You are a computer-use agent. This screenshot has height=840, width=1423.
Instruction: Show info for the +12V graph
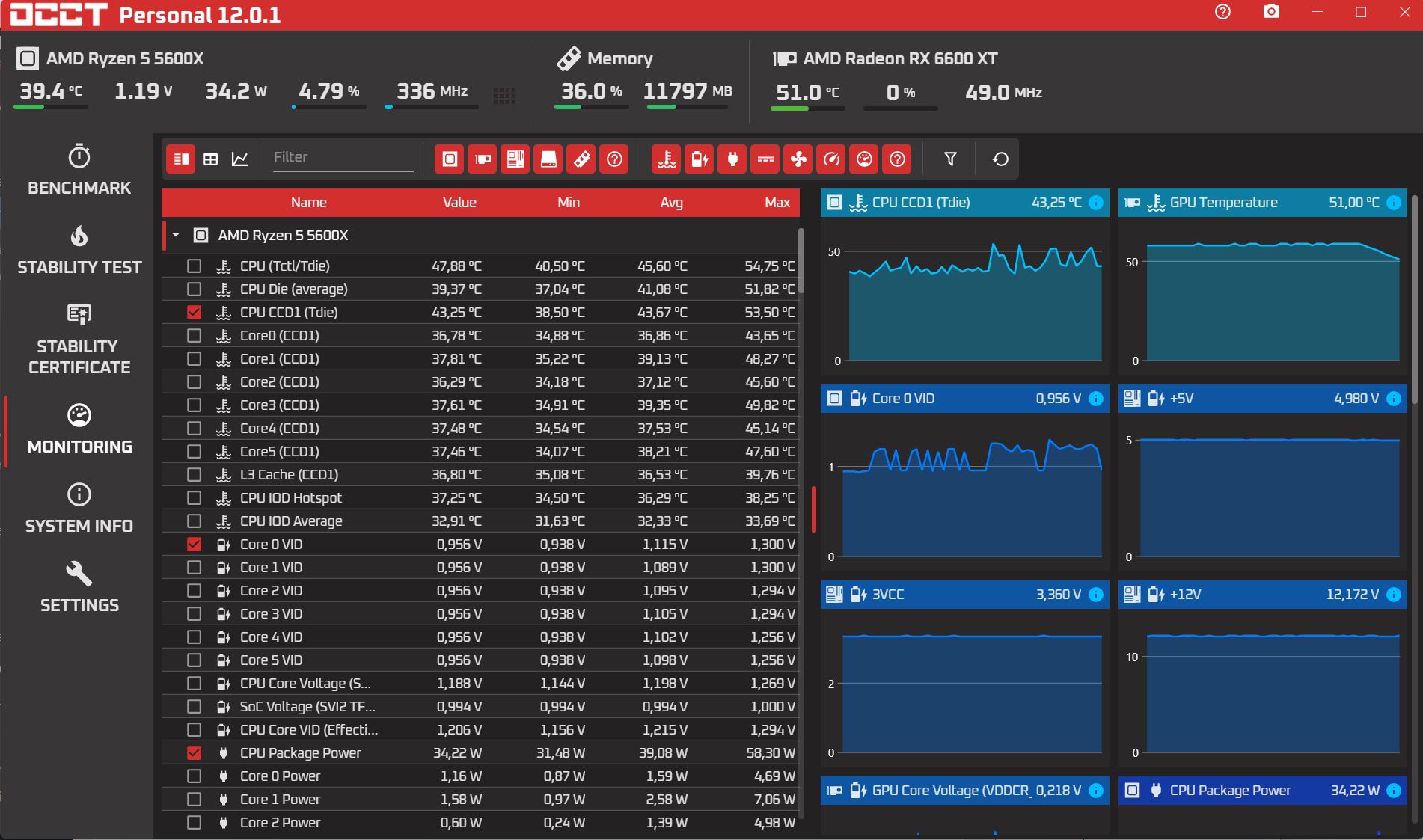pos(1394,595)
